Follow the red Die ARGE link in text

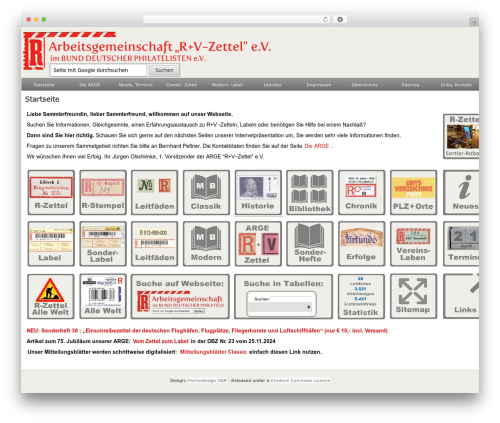pyautogui.click(x=317, y=146)
